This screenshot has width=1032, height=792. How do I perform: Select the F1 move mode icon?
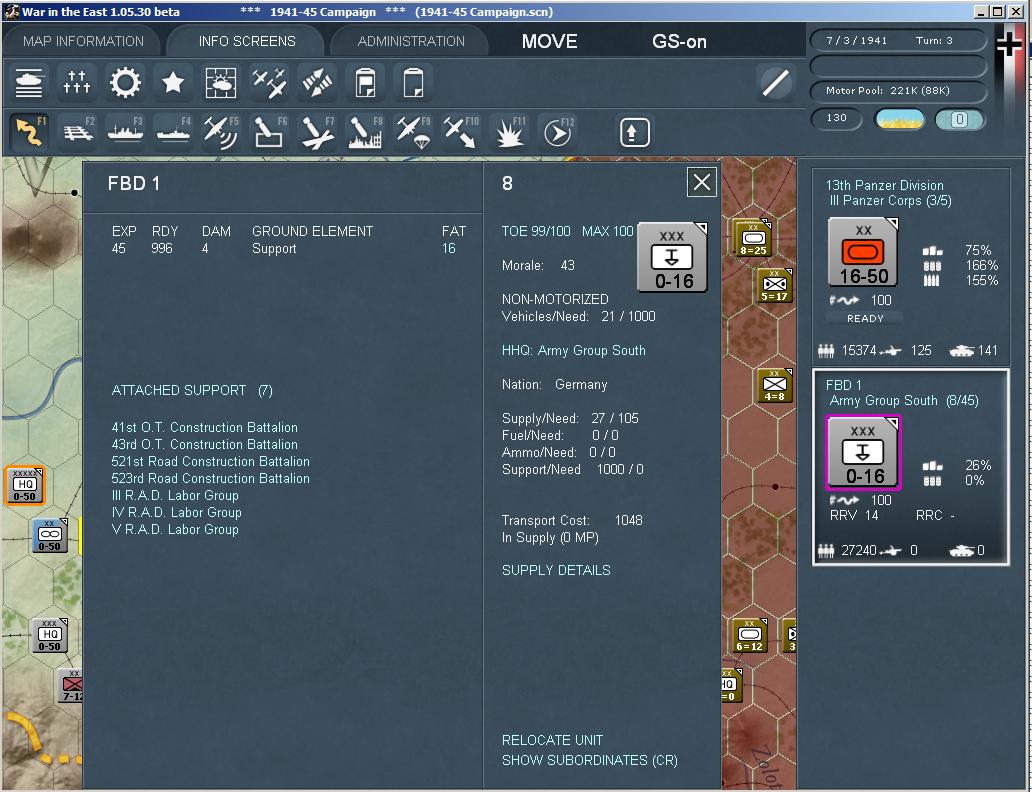[x=30, y=131]
